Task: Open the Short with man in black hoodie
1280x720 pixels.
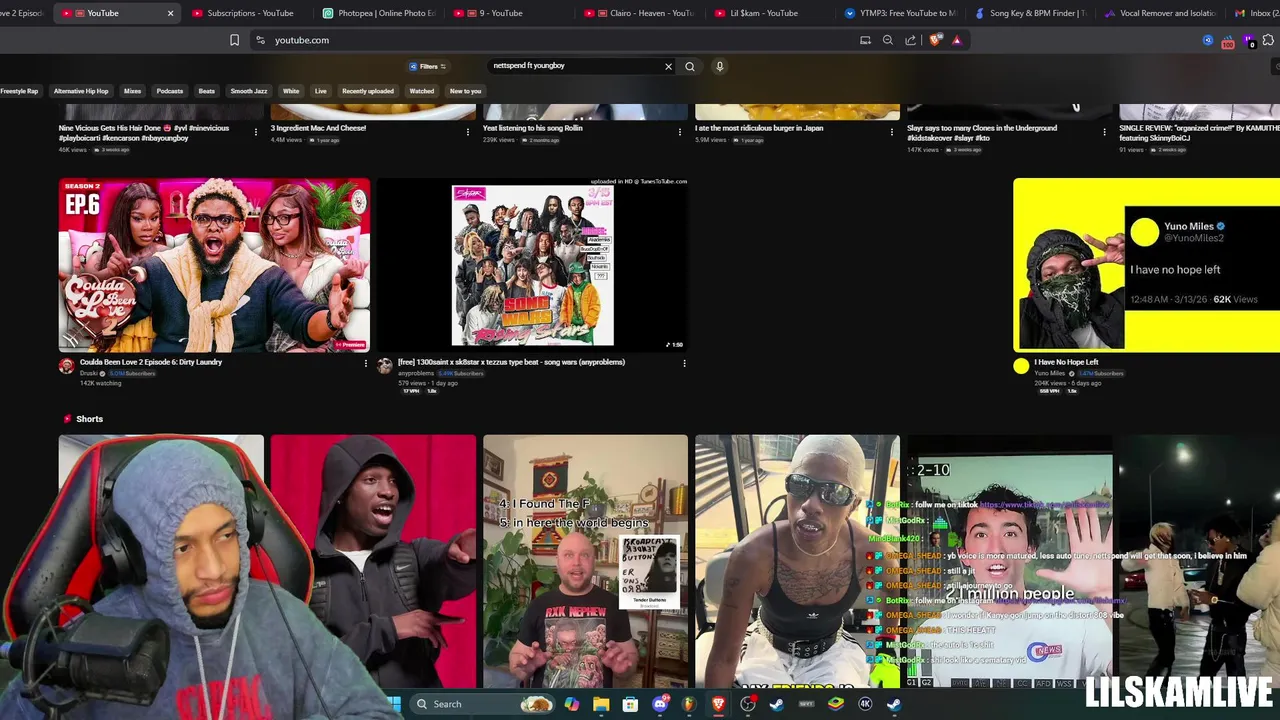Action: click(x=373, y=561)
